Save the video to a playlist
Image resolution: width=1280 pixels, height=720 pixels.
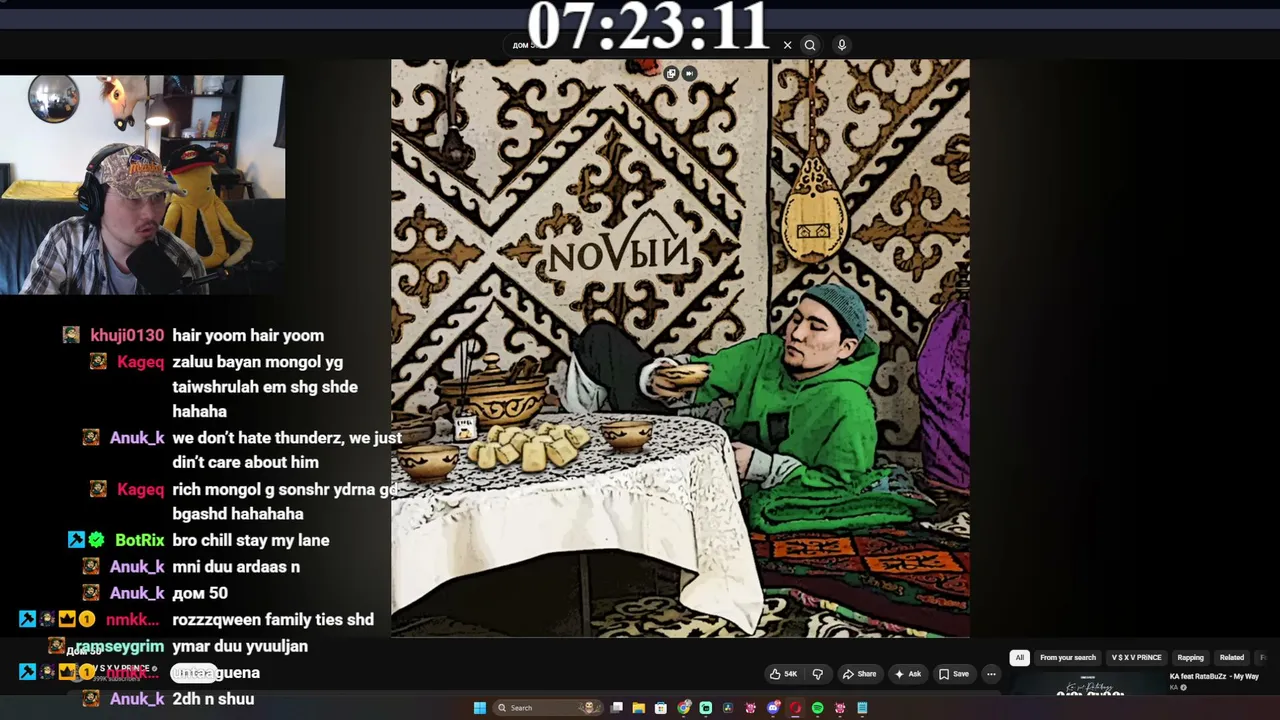pyautogui.click(x=953, y=674)
